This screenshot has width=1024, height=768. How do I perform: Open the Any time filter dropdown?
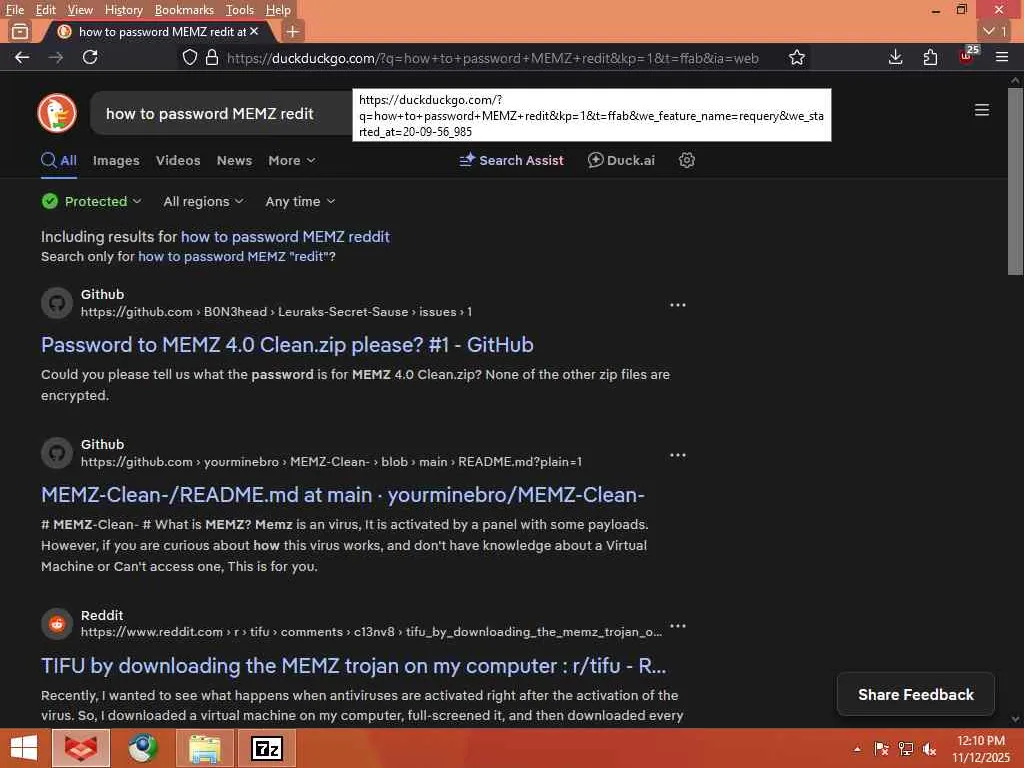300,201
